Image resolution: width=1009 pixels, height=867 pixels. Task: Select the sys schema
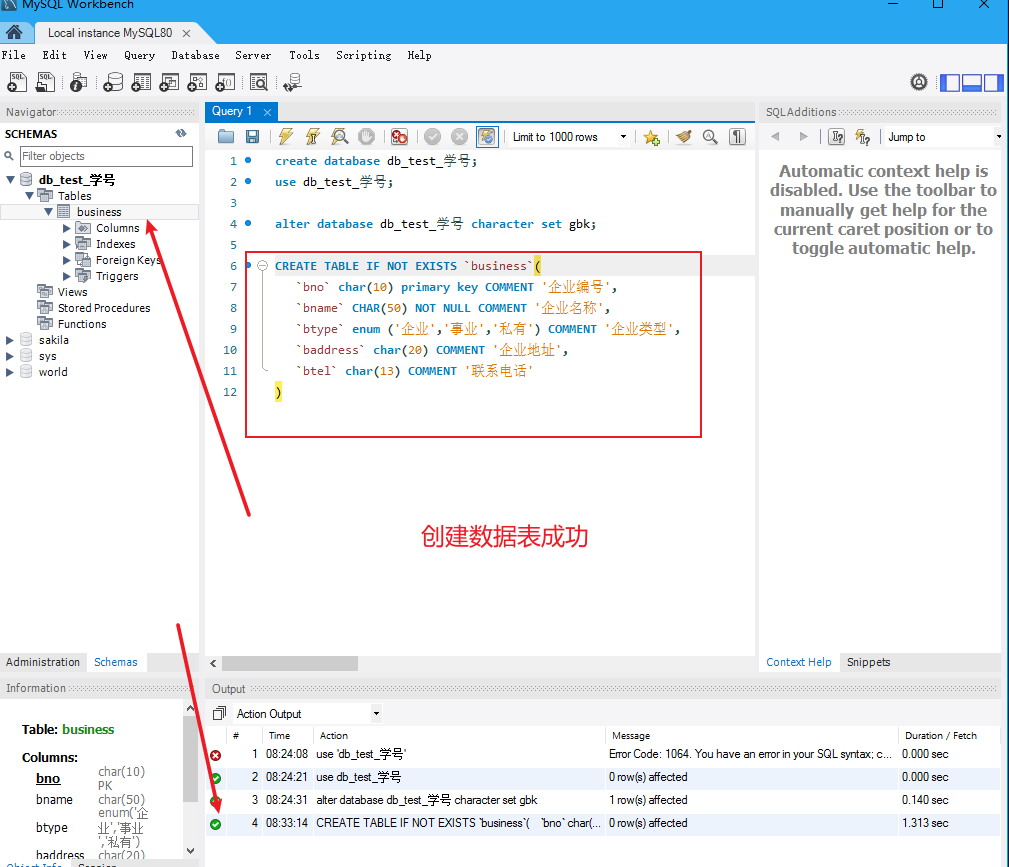pyautogui.click(x=47, y=356)
